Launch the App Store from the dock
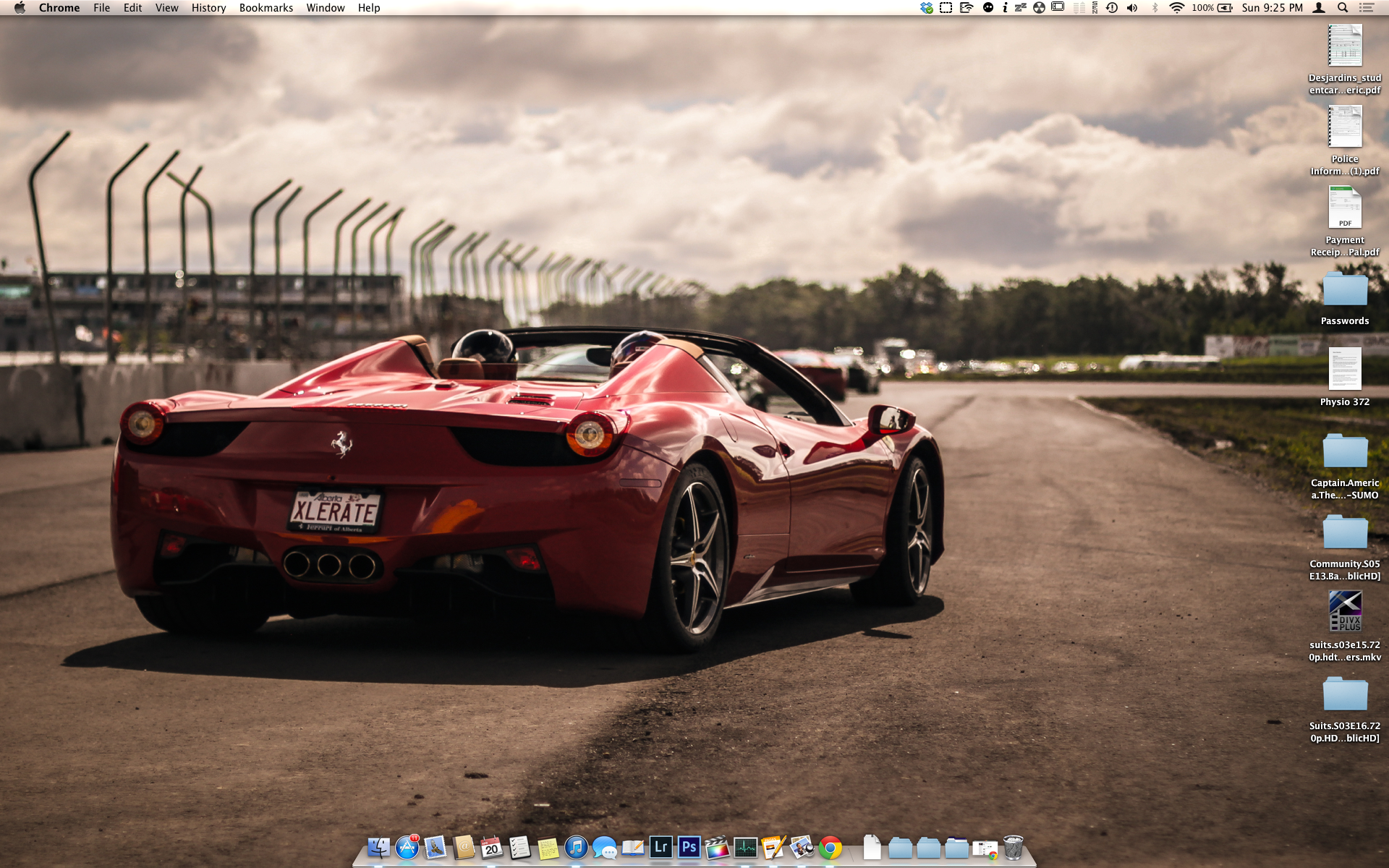Image resolution: width=1389 pixels, height=868 pixels. [407, 847]
